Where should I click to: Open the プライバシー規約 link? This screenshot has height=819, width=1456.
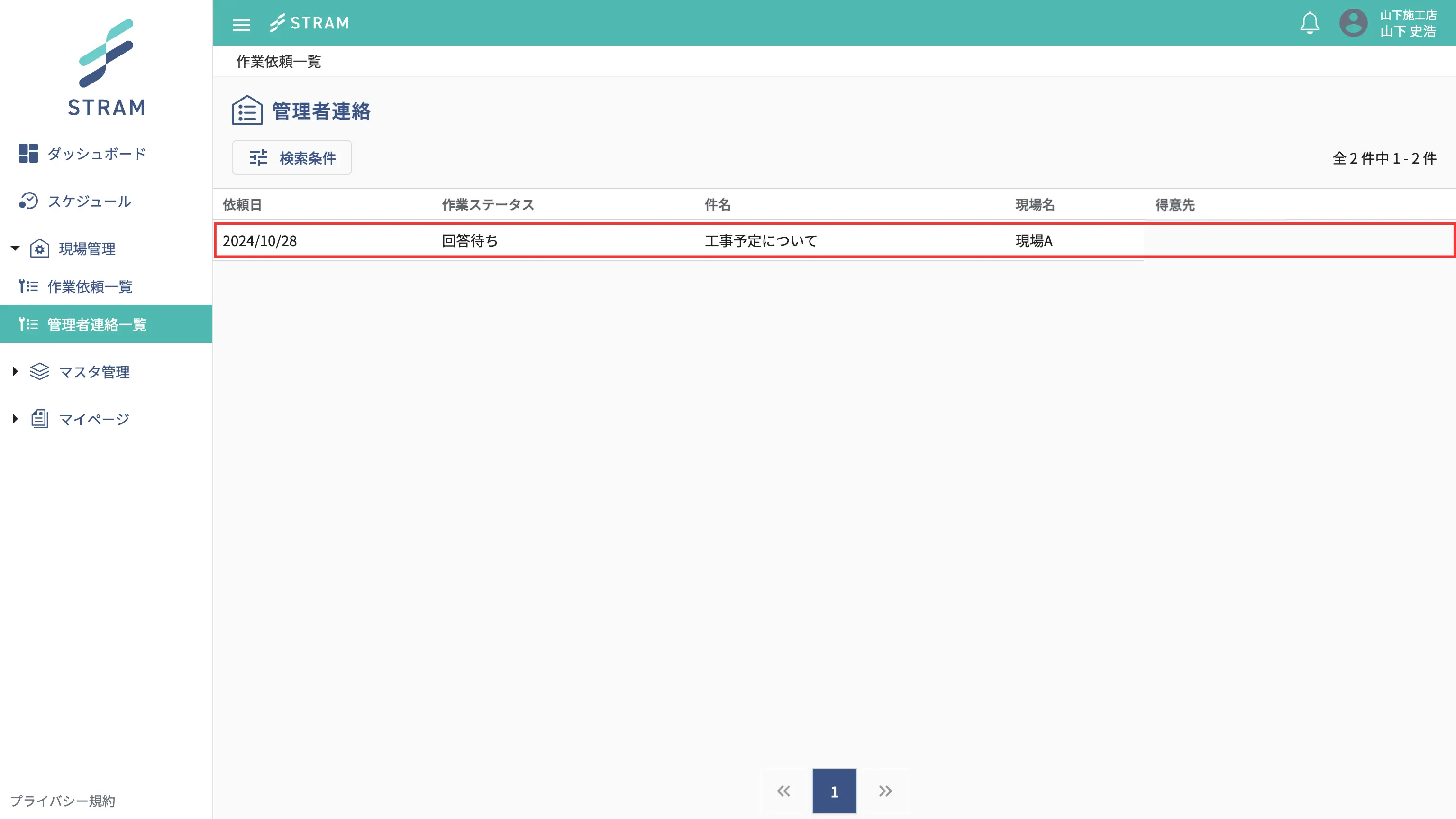point(63,801)
